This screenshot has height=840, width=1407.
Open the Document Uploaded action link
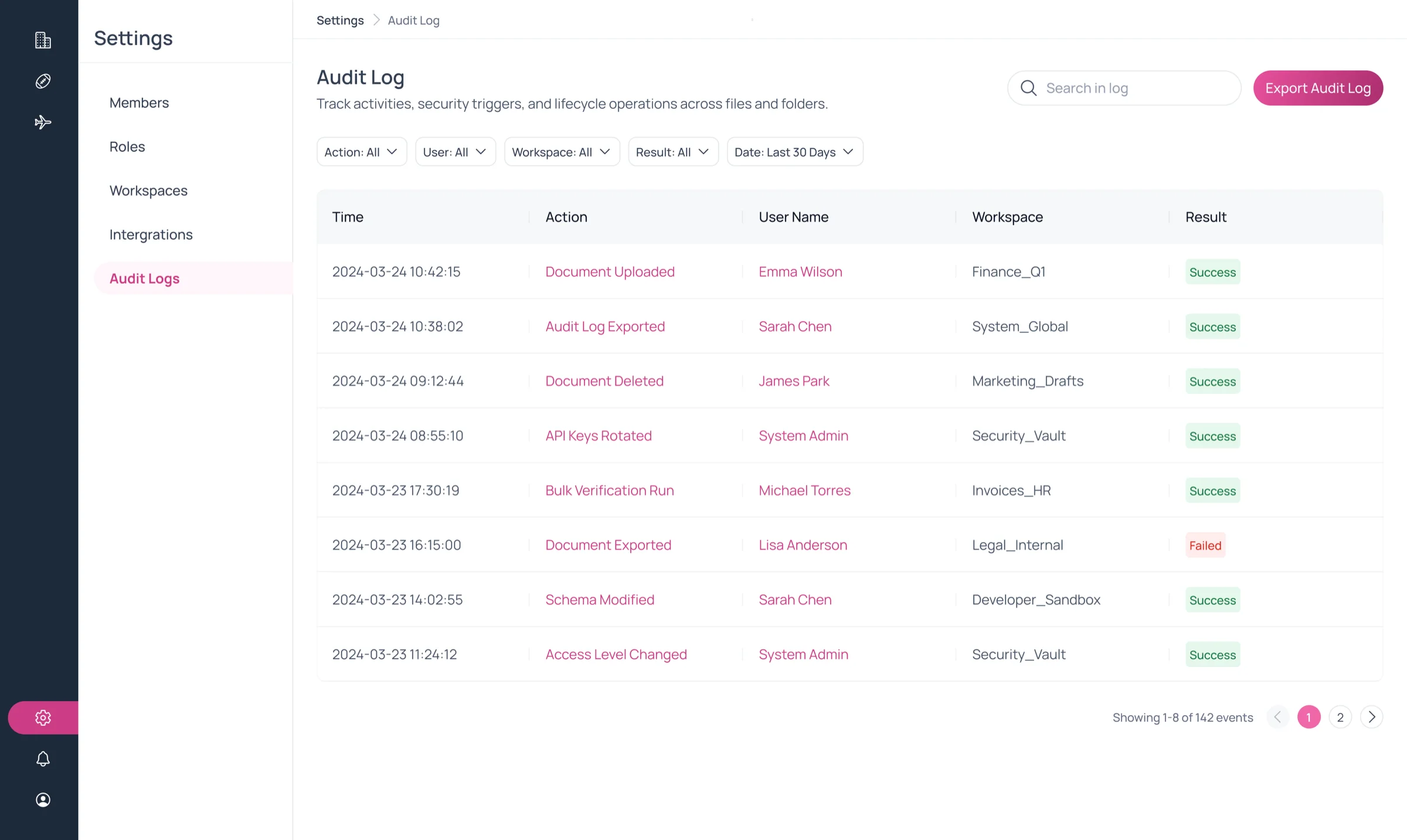(x=610, y=271)
